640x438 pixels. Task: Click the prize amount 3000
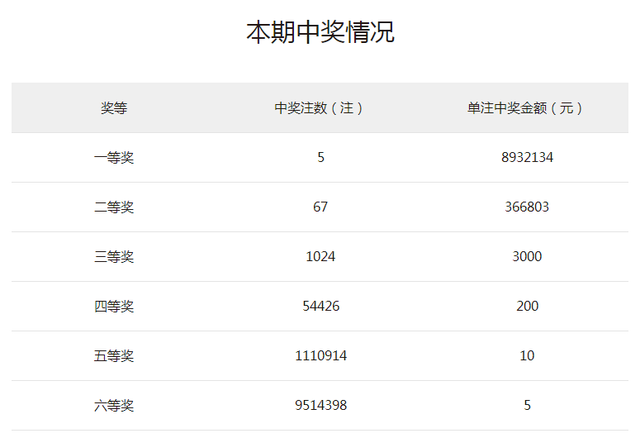[x=527, y=256]
